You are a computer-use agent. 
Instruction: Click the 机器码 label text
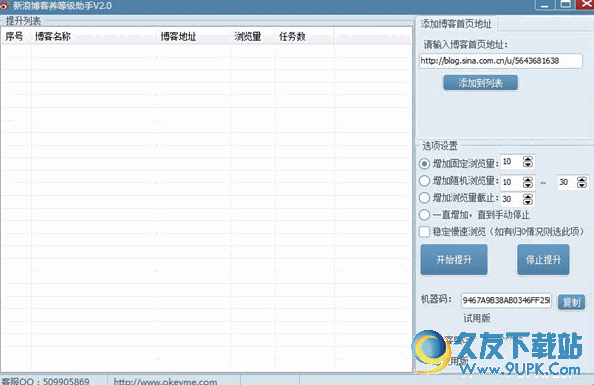point(436,299)
